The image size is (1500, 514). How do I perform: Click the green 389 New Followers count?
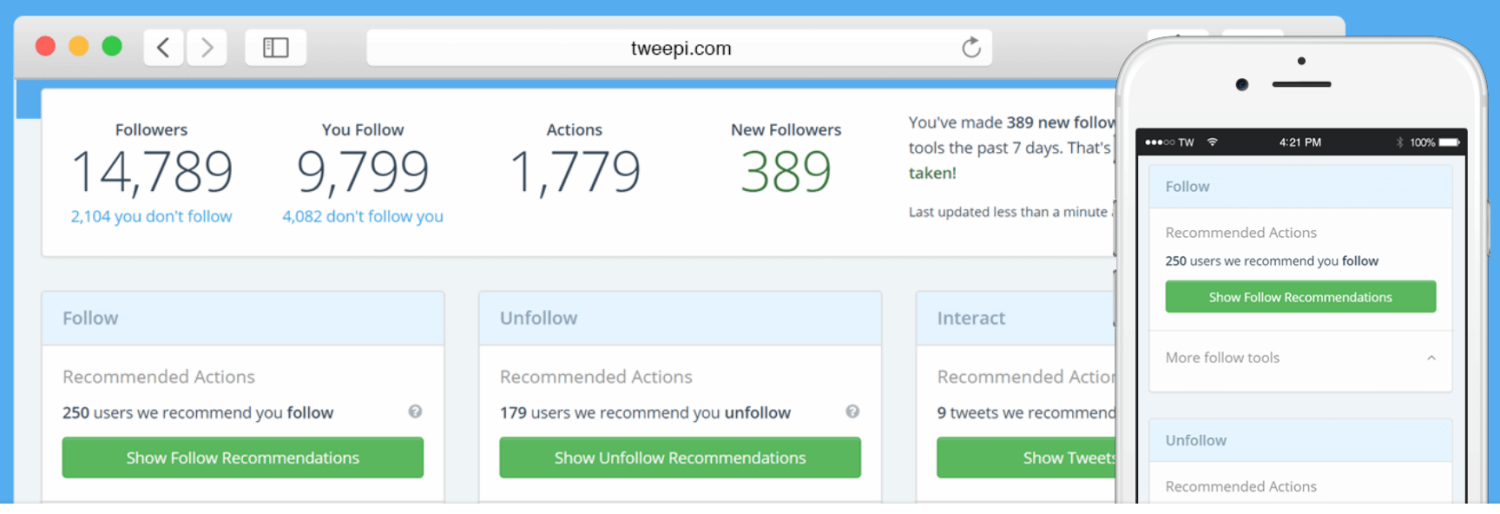tap(786, 173)
